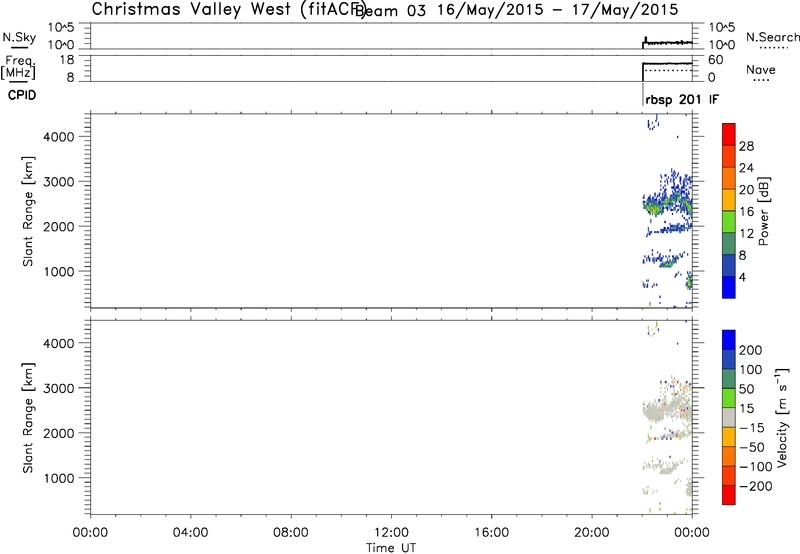
Task: Click the red swatch above 28 dB
Action: [729, 135]
